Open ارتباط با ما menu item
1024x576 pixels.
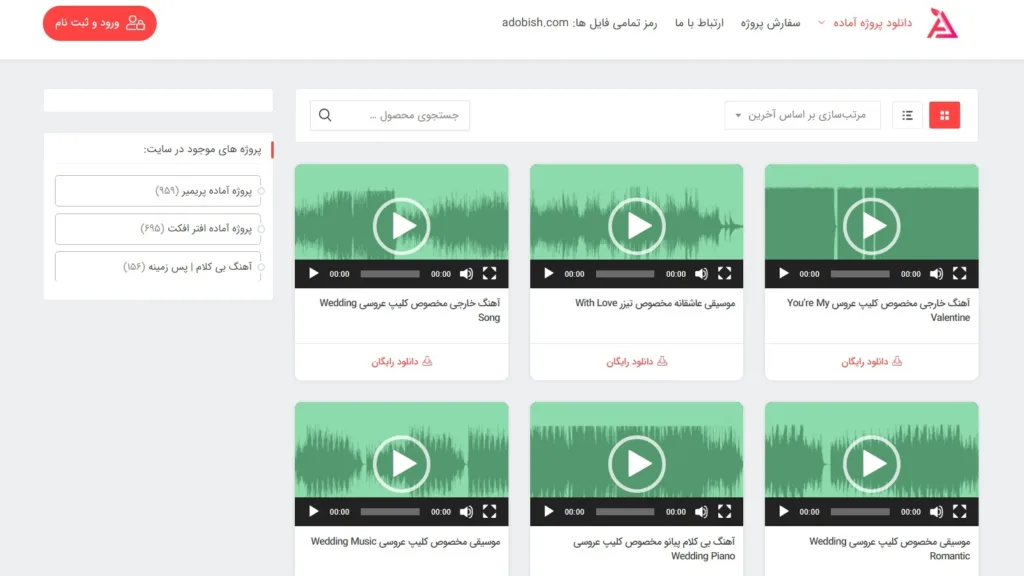(699, 23)
